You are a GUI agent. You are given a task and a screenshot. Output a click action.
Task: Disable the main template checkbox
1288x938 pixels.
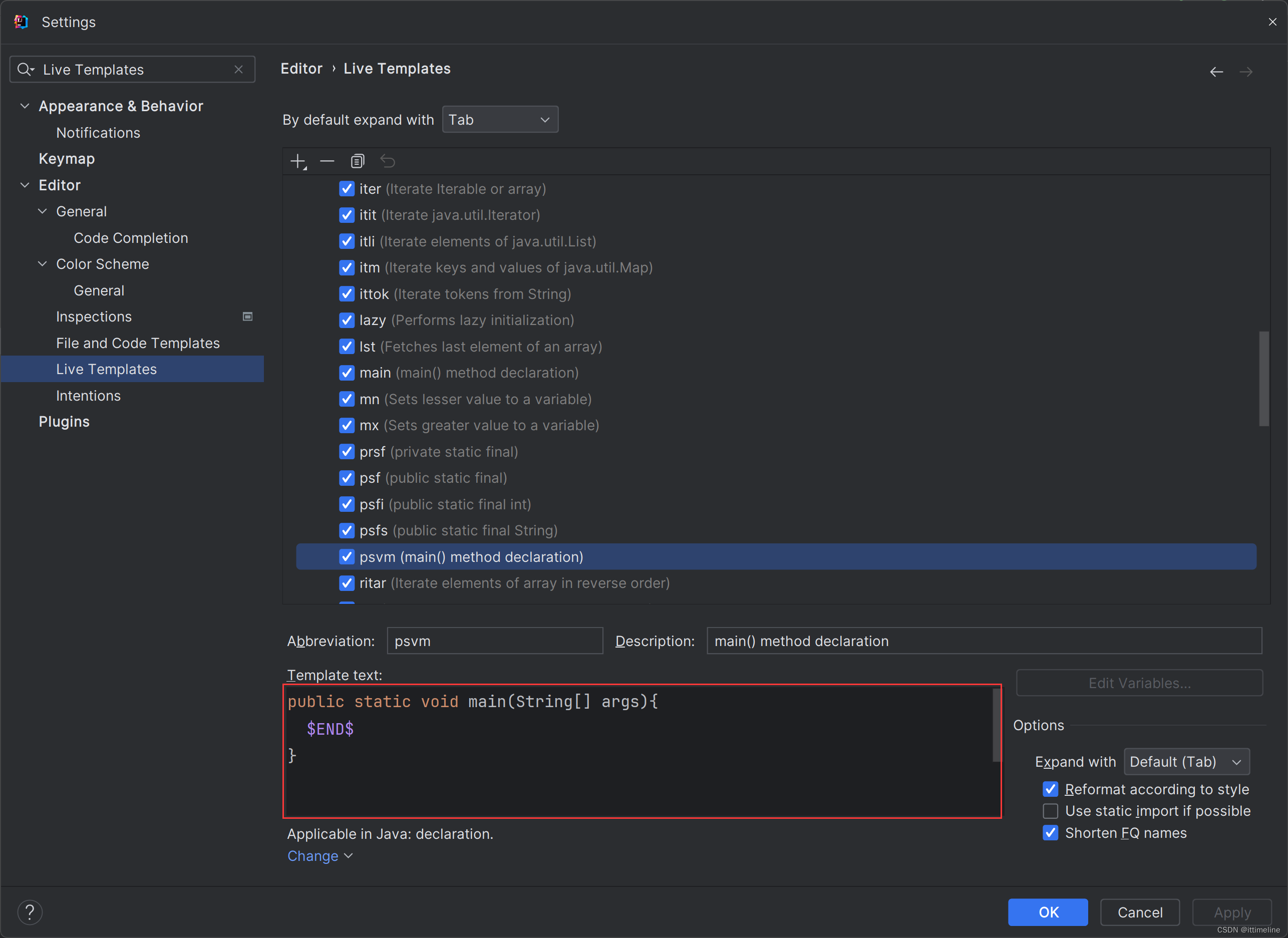click(347, 373)
